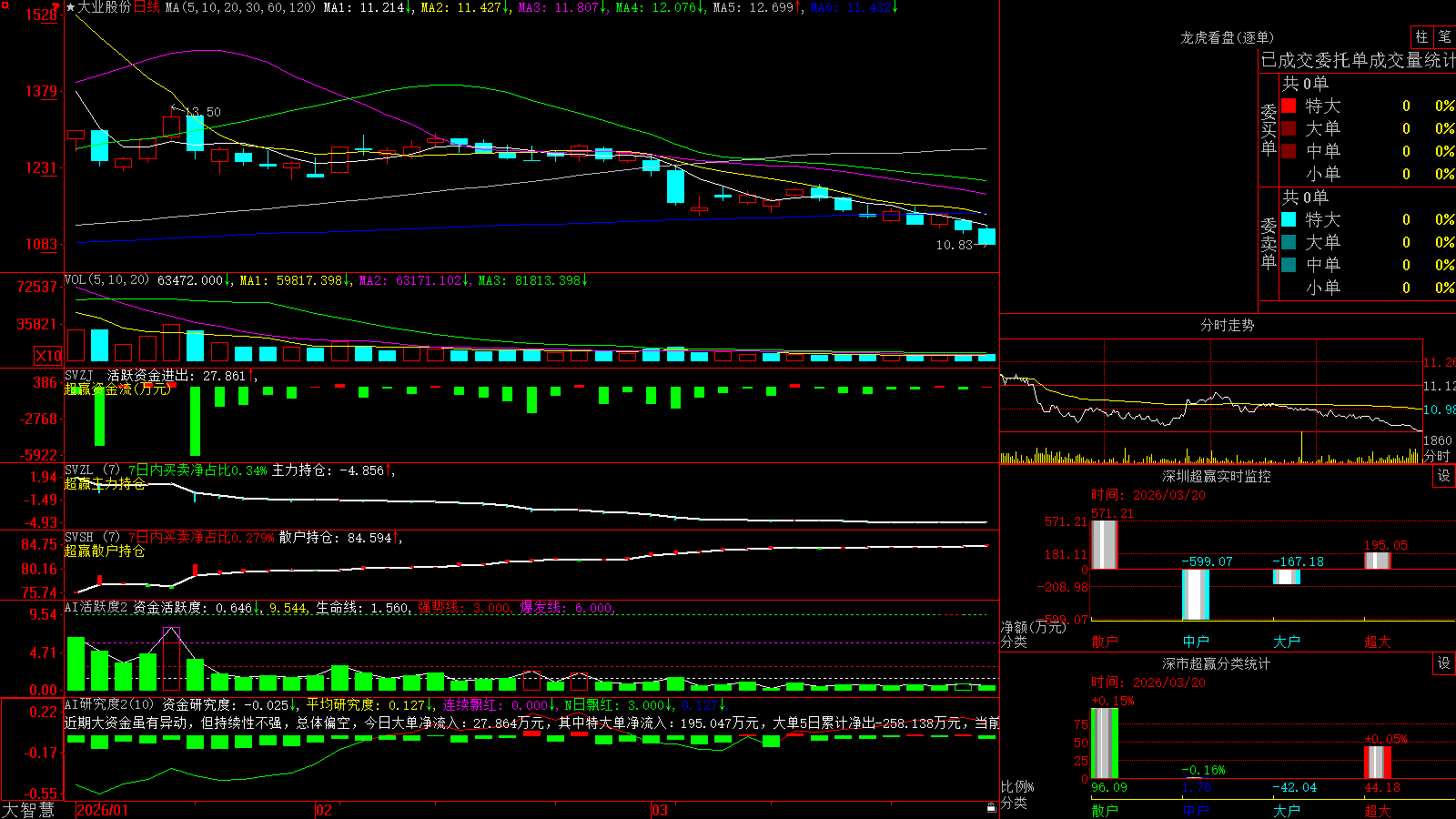Click the 超赢散户持仓 label
Viewport: 1456px width, 819px height.
tap(105, 551)
